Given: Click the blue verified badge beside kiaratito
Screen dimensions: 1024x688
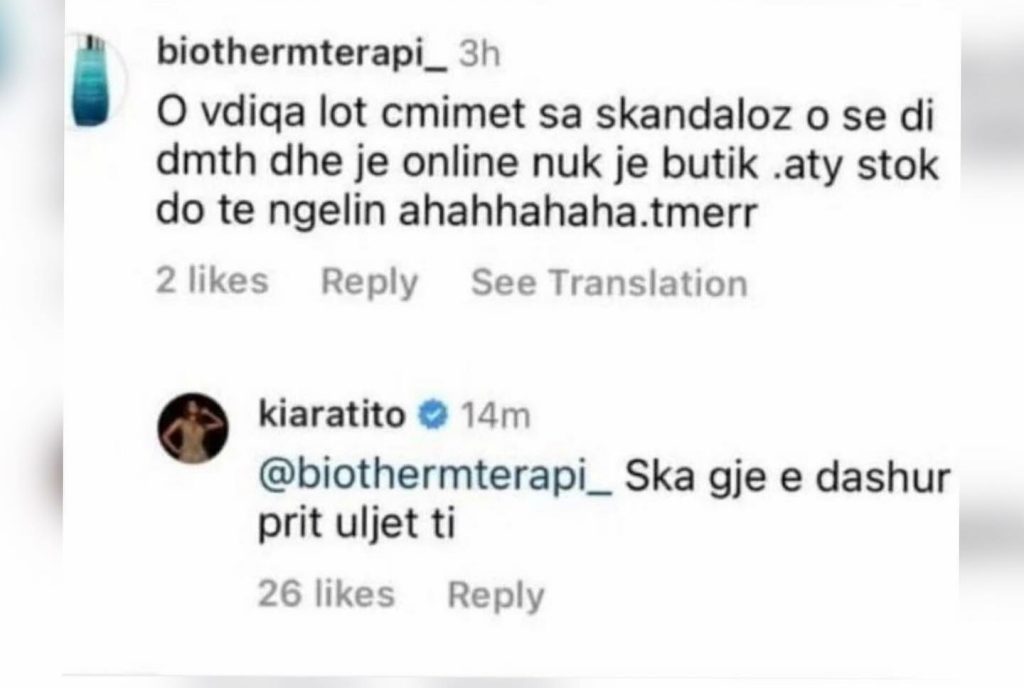Looking at the screenshot, I should coord(434,415).
